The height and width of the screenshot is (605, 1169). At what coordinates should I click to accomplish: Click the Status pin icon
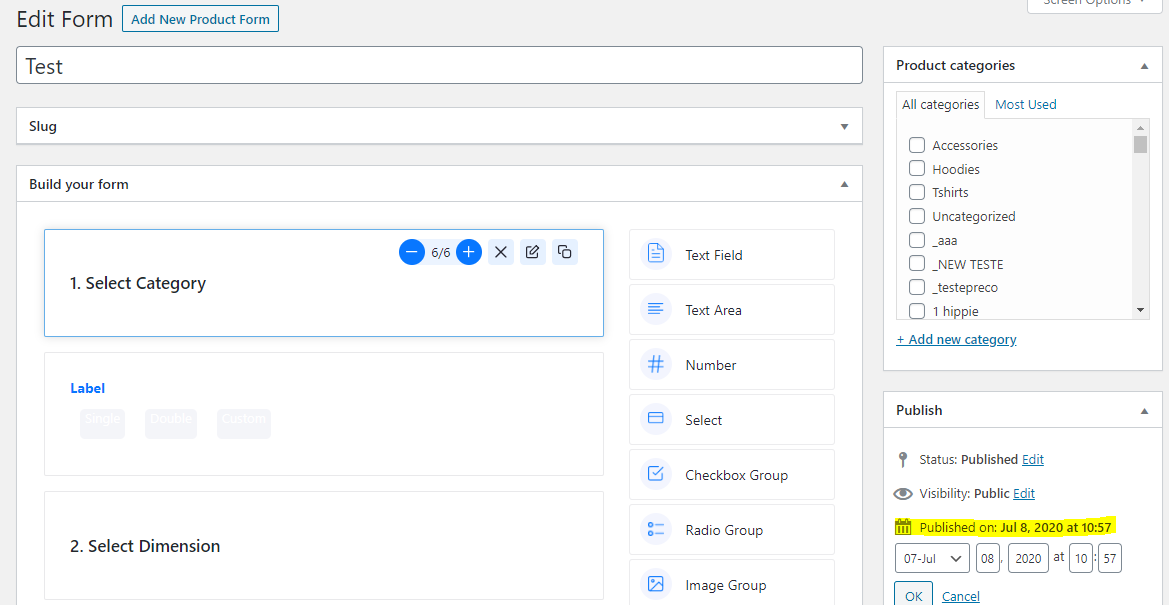[x=903, y=459]
